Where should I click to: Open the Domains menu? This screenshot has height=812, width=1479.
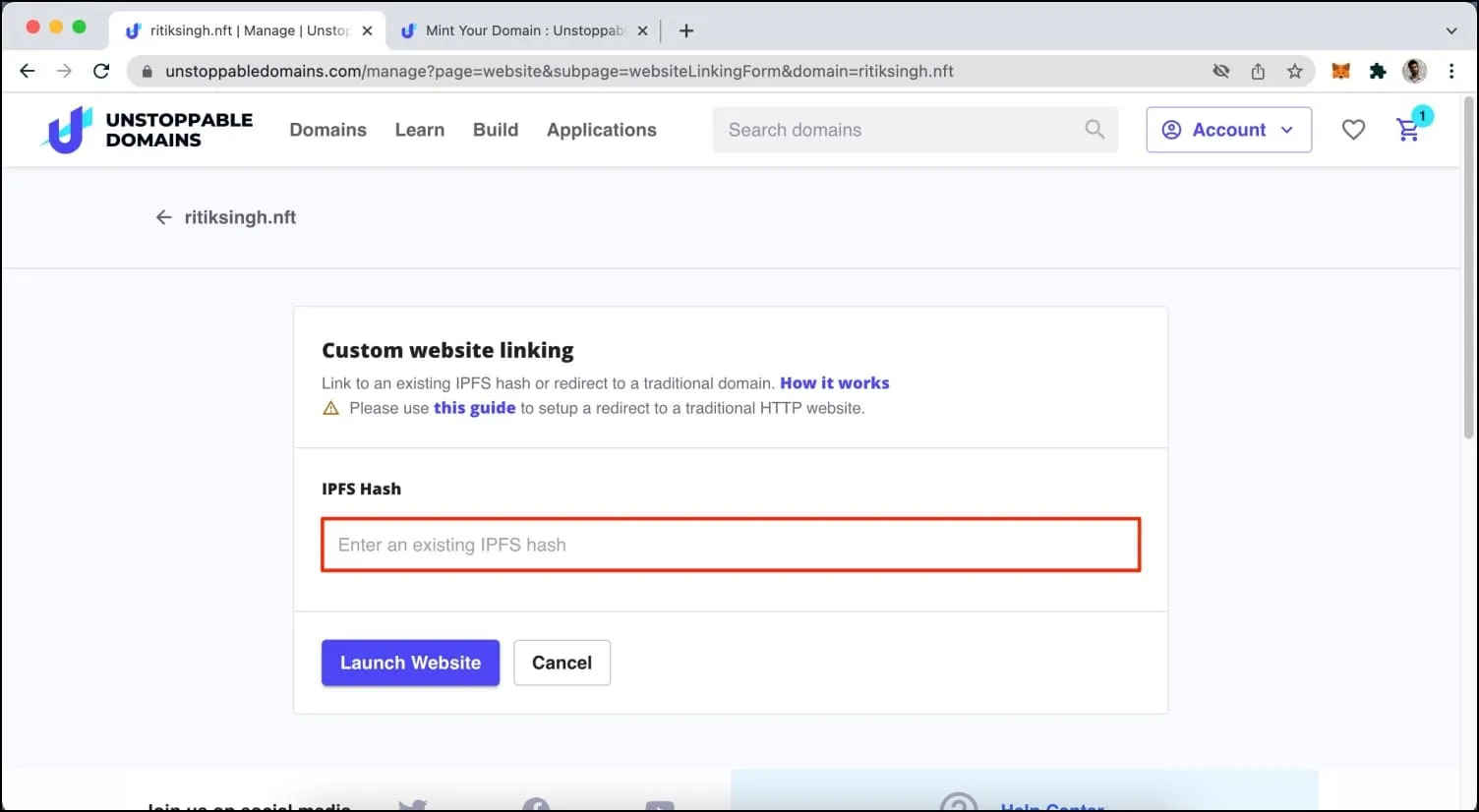click(x=327, y=130)
